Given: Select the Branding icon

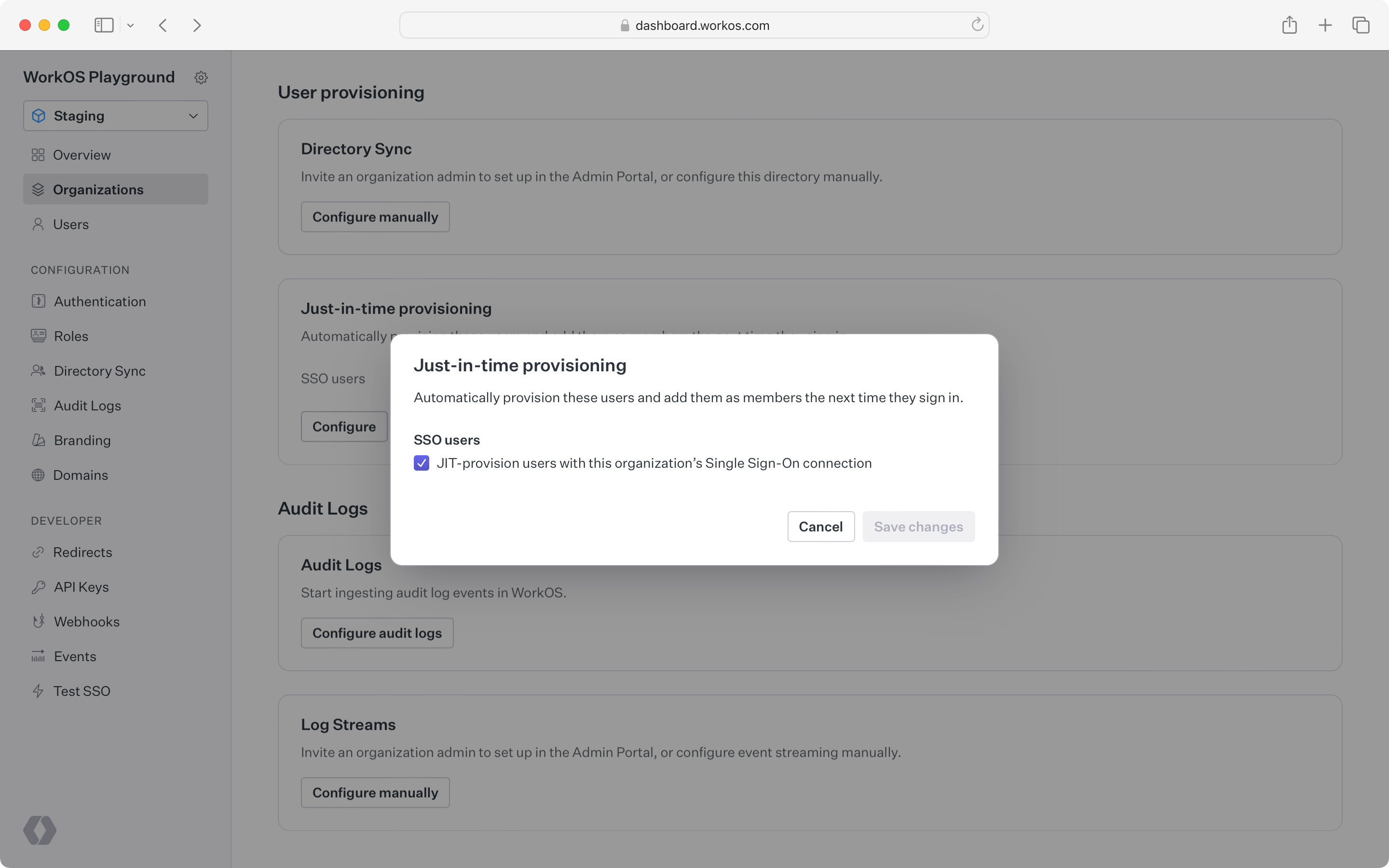Looking at the screenshot, I should [38, 440].
